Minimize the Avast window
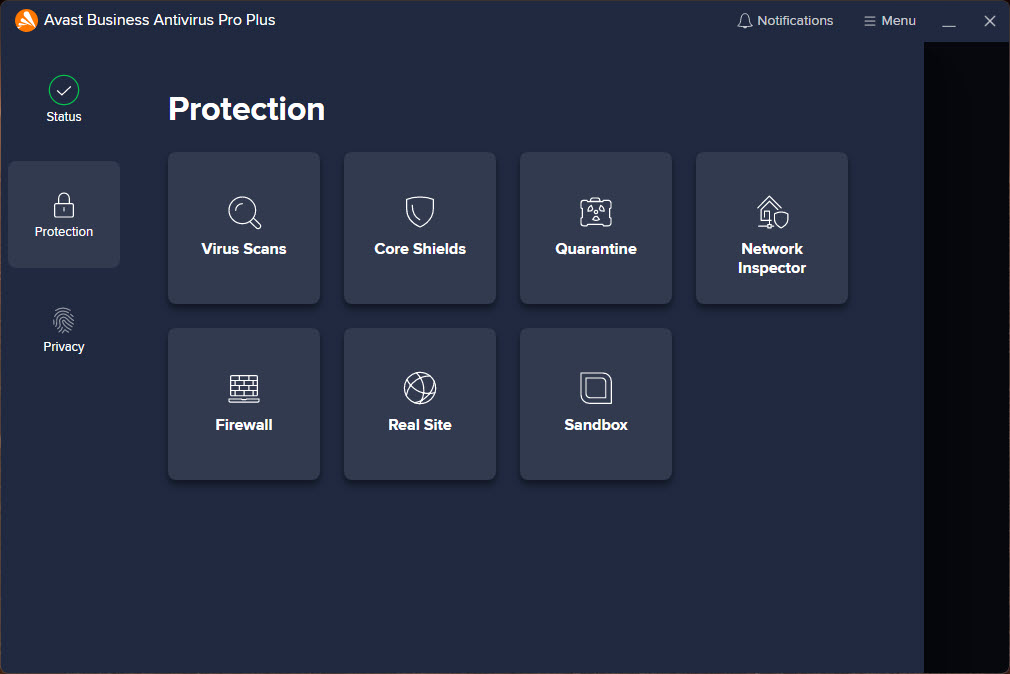Screen dimensions: 1010x674 pos(949,21)
